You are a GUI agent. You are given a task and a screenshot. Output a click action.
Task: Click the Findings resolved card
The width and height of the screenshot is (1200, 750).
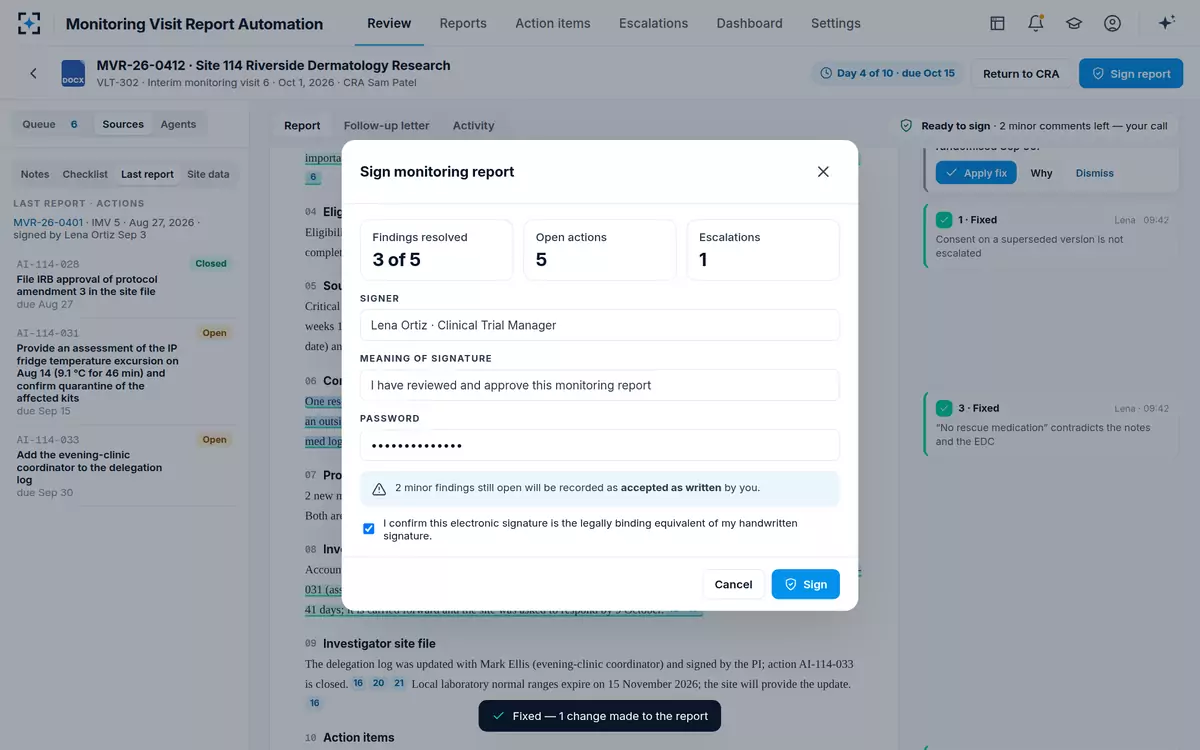coord(436,249)
